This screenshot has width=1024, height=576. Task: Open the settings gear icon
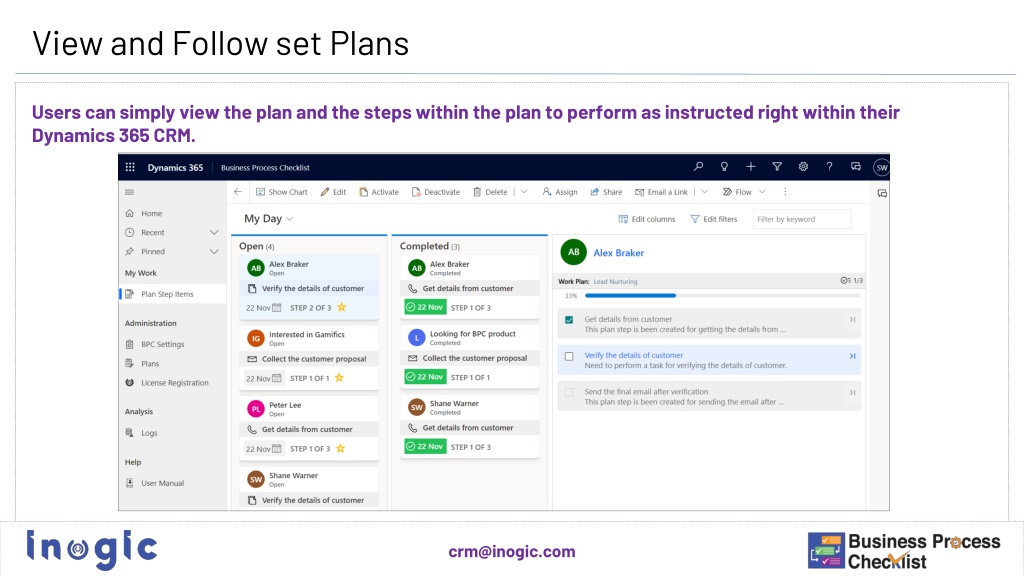pos(803,167)
